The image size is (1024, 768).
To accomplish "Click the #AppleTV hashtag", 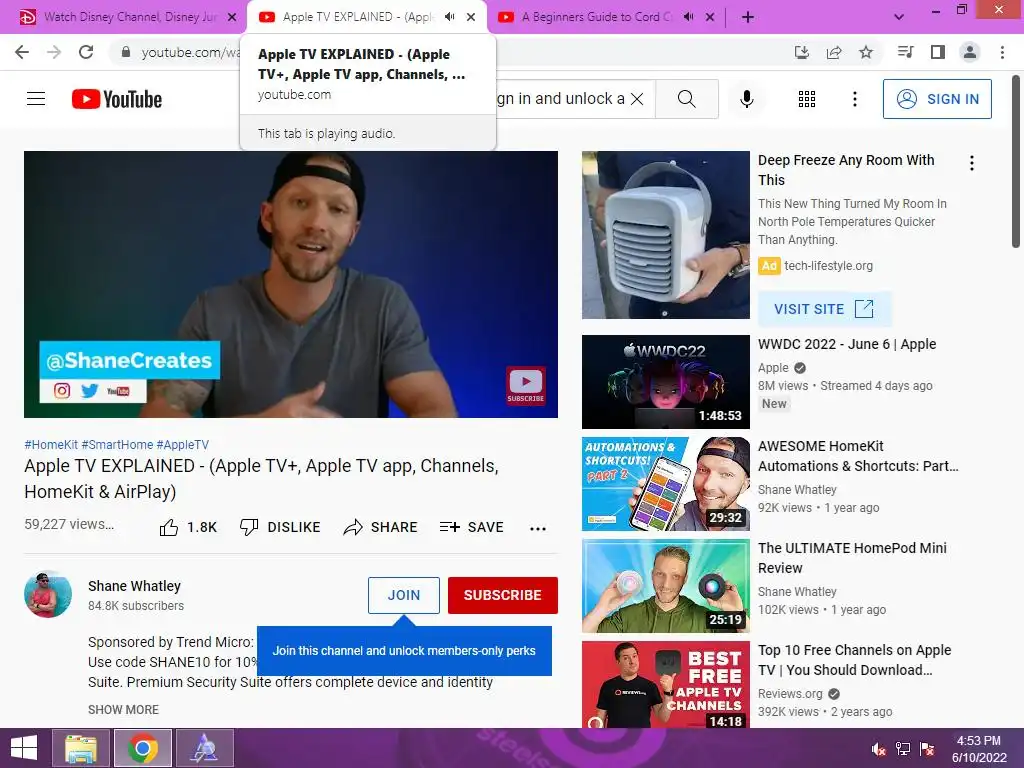I will [182, 445].
